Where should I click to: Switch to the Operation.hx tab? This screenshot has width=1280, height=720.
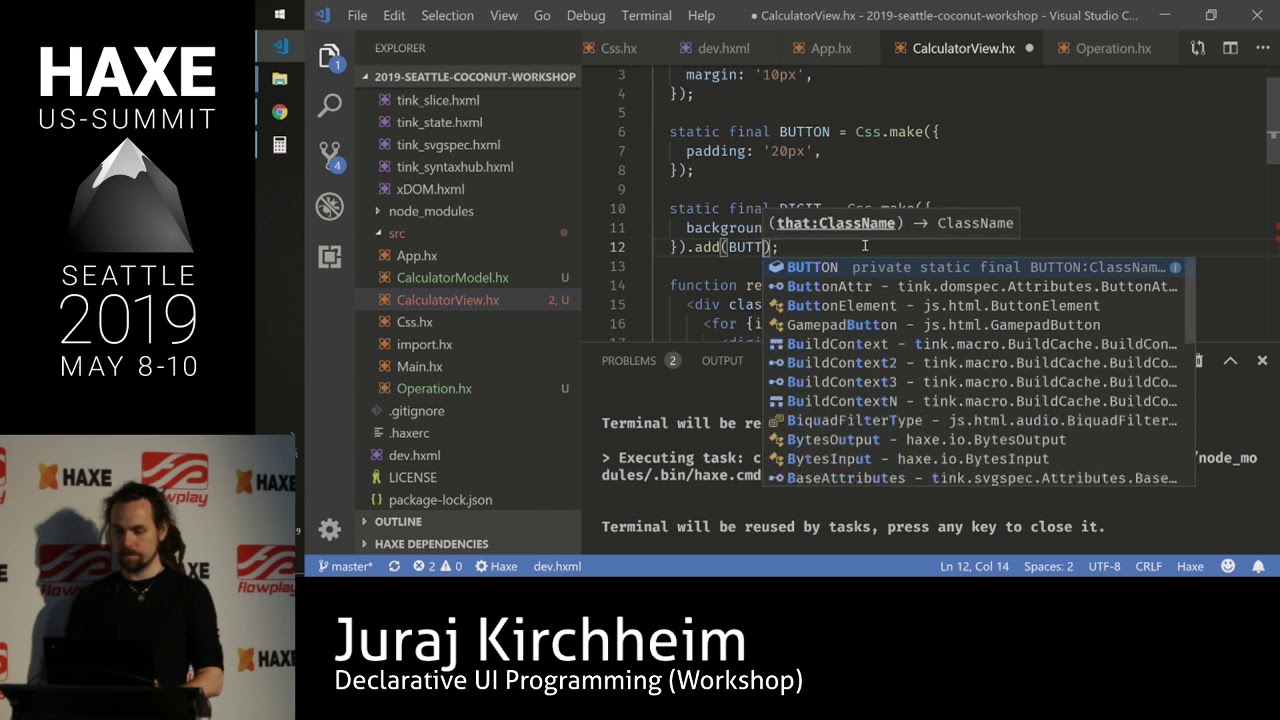1113,48
